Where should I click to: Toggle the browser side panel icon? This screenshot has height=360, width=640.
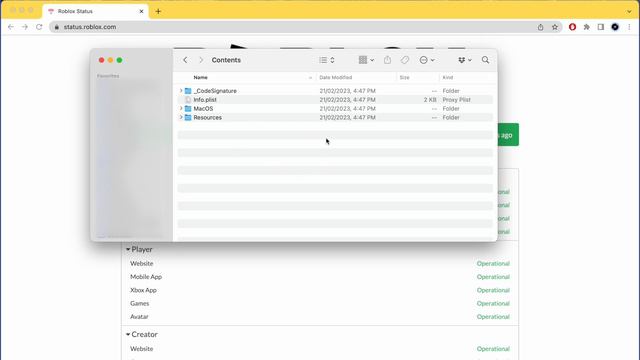(601, 27)
